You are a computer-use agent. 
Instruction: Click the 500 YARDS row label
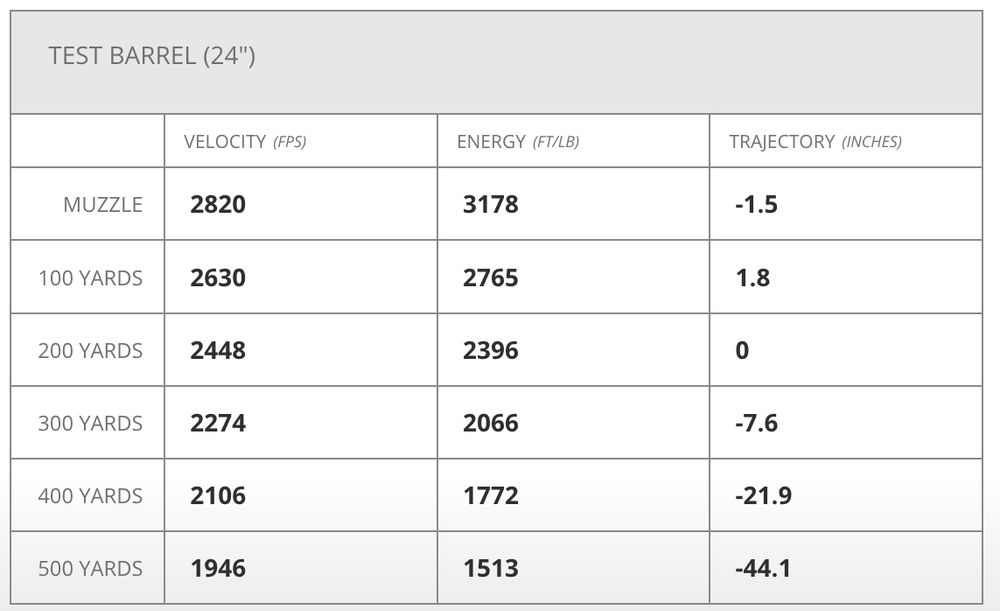[91, 569]
